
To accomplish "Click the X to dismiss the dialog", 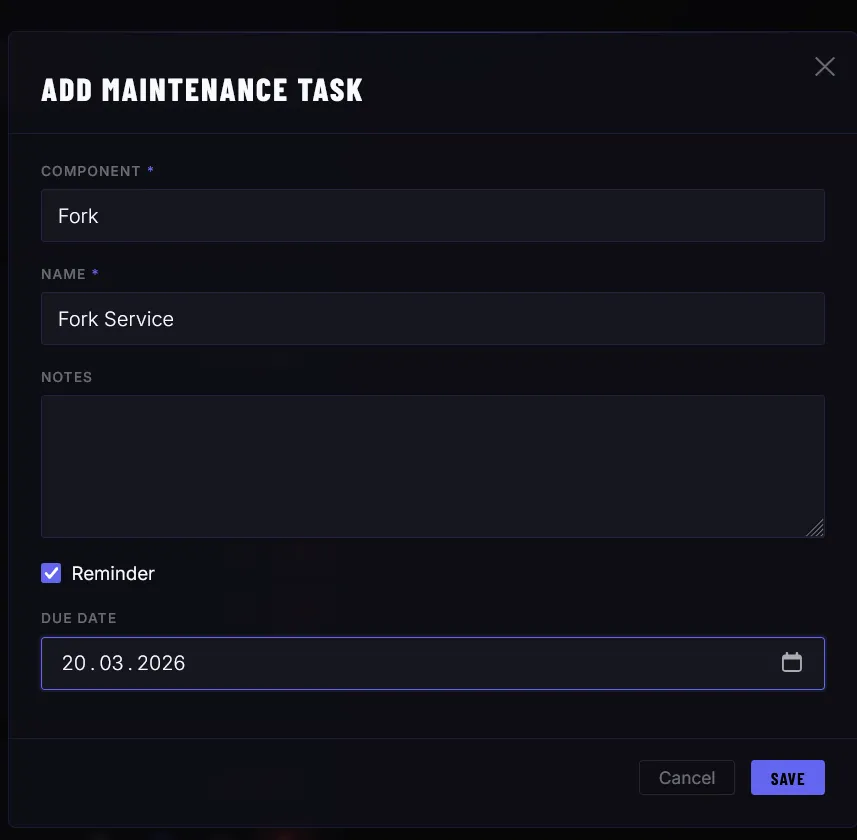I will coord(824,66).
